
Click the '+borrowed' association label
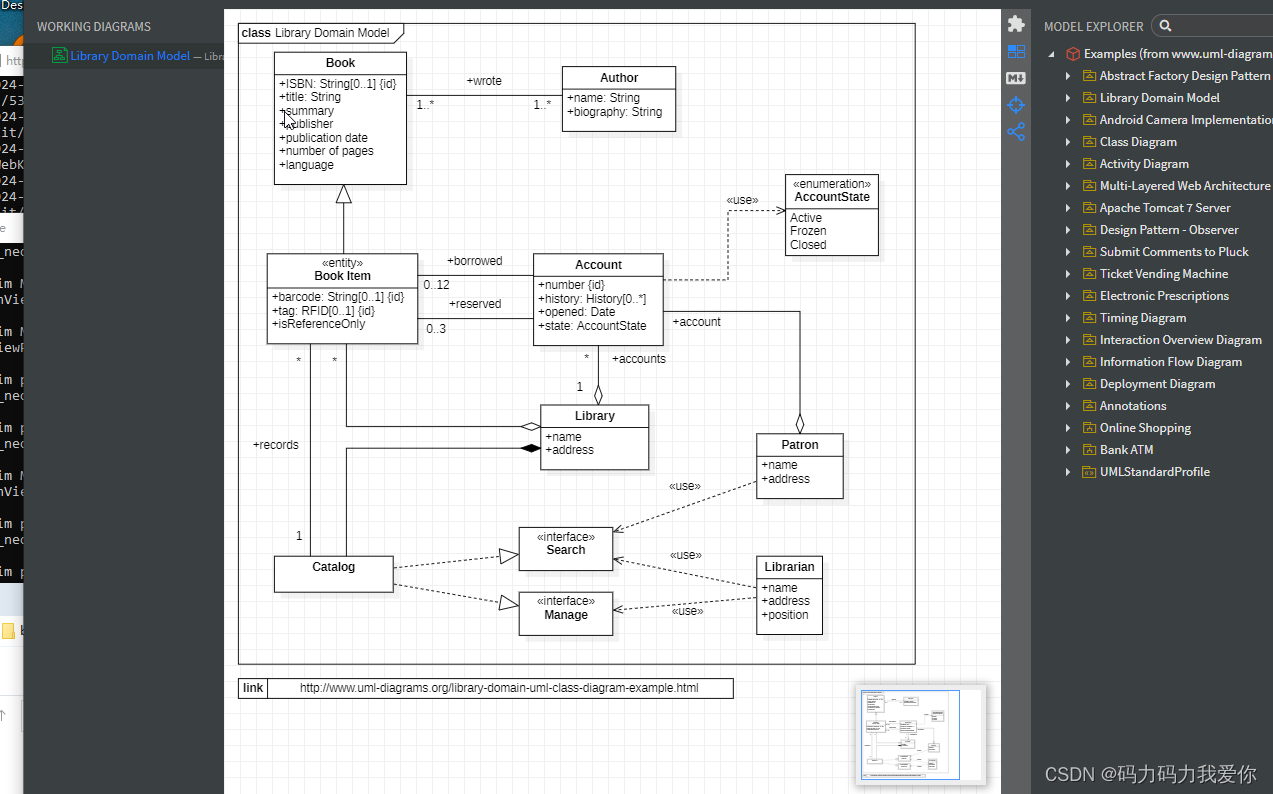(474, 261)
